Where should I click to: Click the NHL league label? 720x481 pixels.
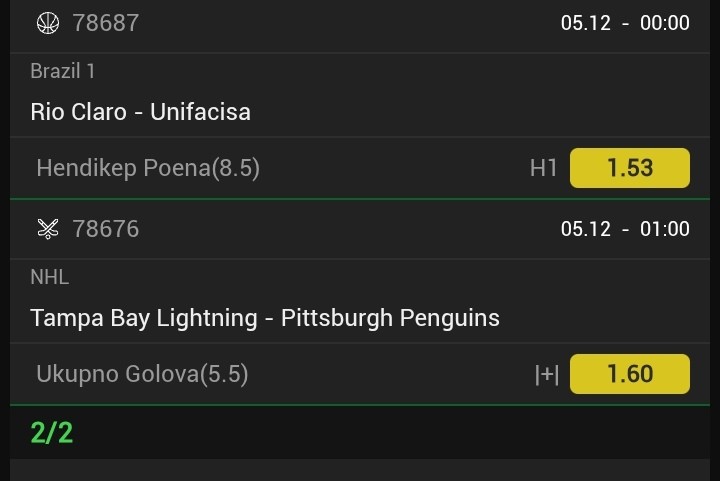tap(49, 277)
